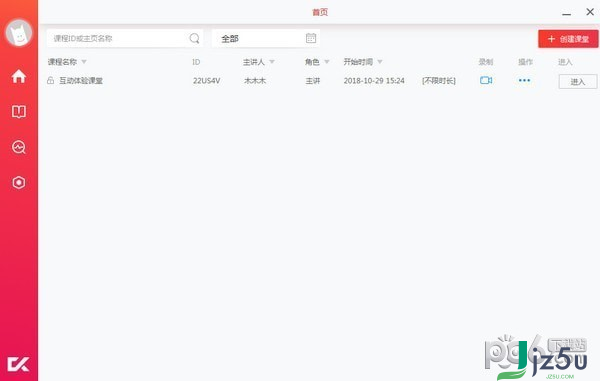Click the course ID 22US4V
The width and height of the screenshot is (600, 381).
[x=206, y=81]
